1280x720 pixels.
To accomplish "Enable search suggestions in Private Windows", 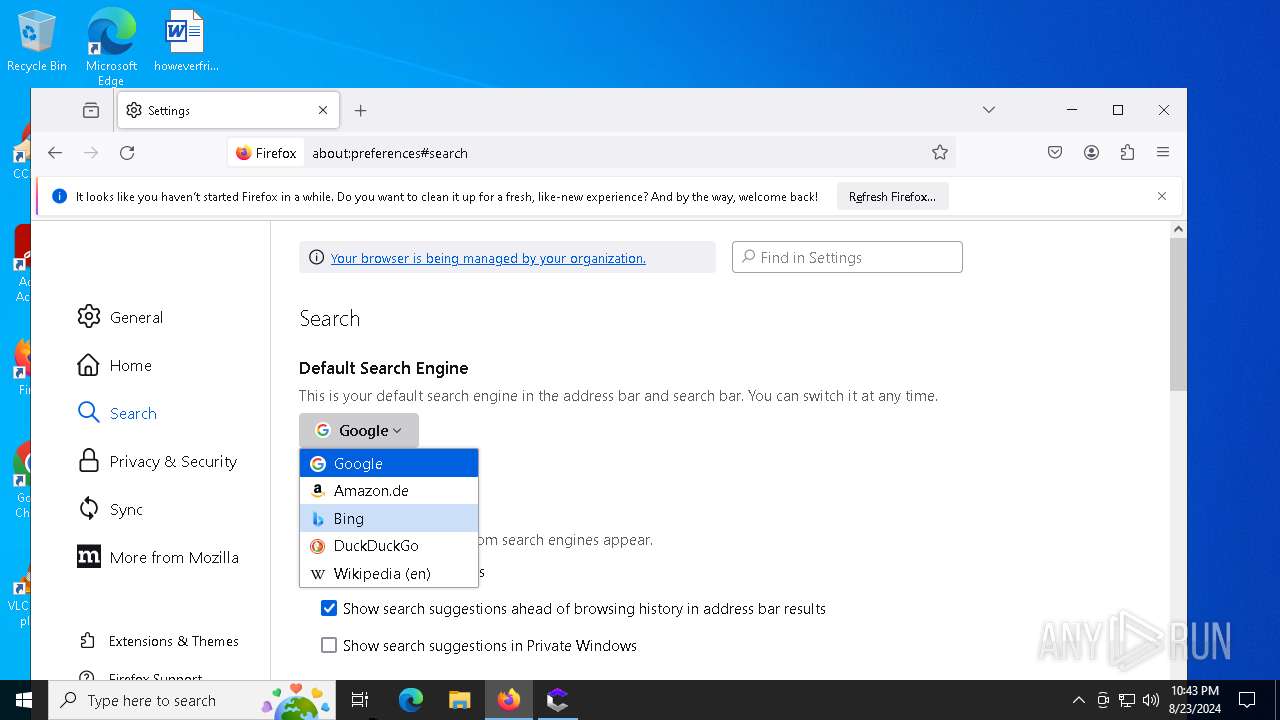I will point(329,645).
